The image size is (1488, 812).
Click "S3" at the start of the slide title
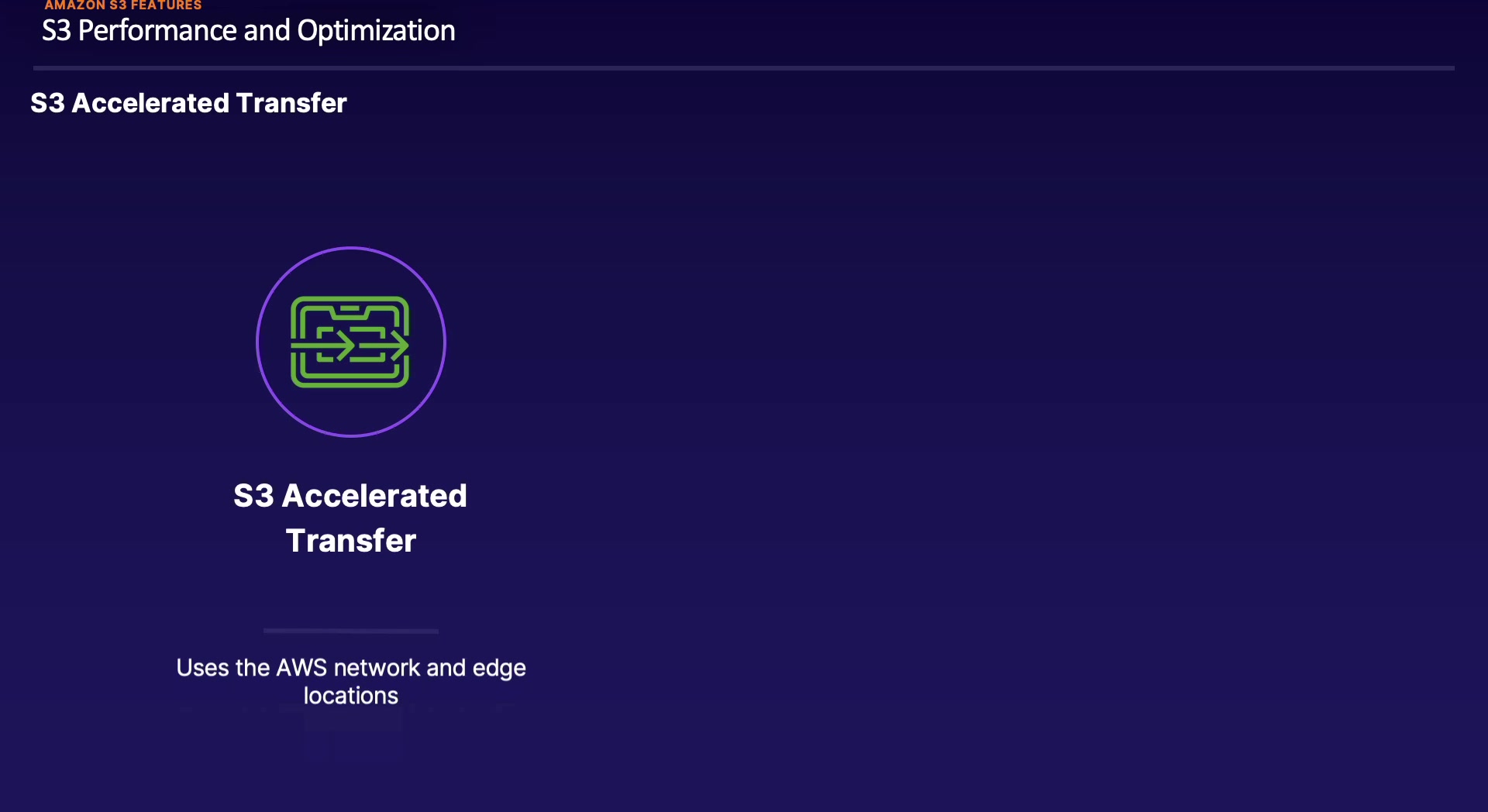(x=57, y=31)
